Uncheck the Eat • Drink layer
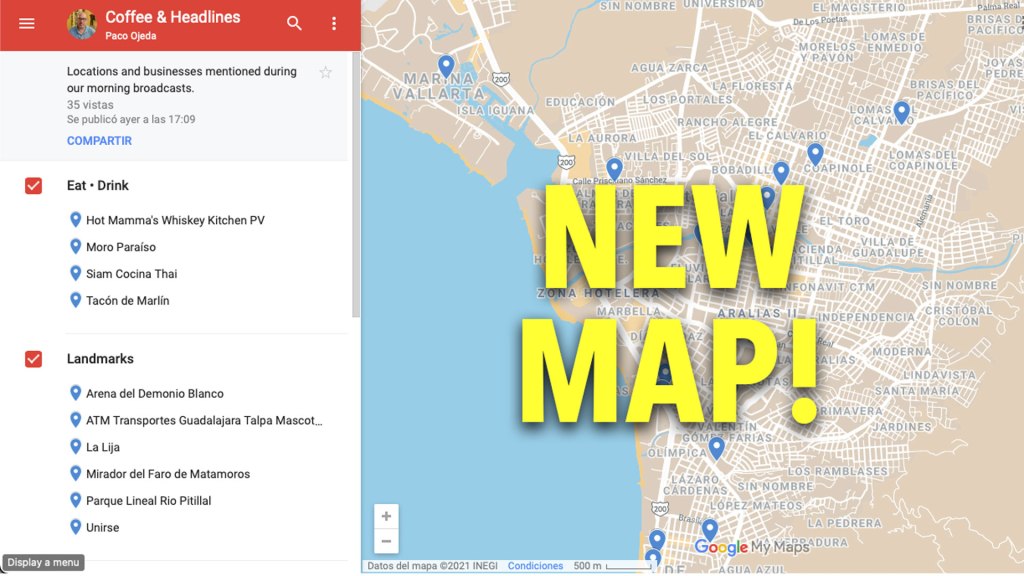The height and width of the screenshot is (576, 1024). coord(33,186)
